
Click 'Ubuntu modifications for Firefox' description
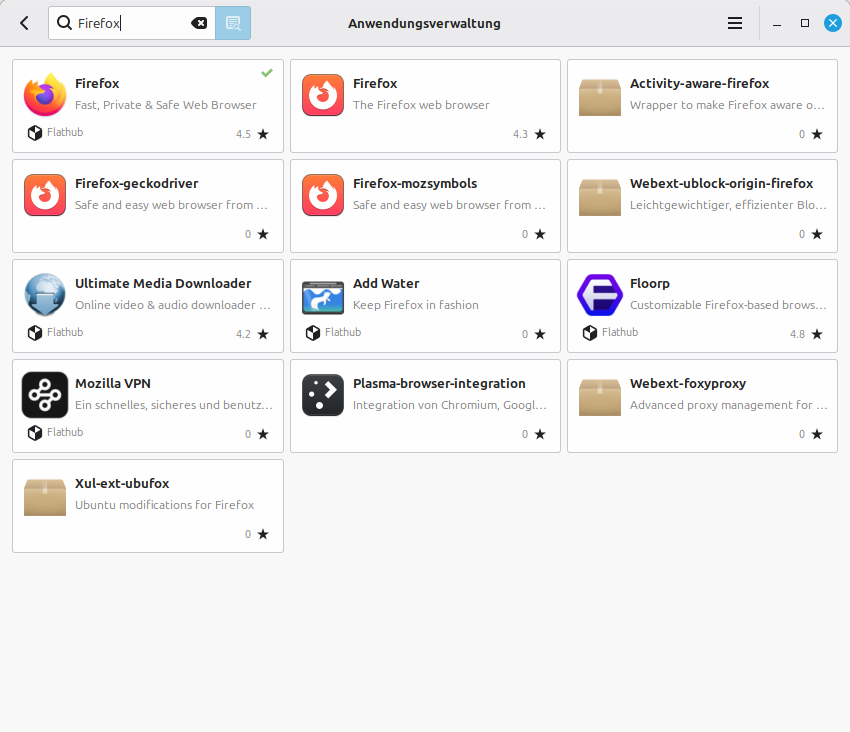point(164,505)
